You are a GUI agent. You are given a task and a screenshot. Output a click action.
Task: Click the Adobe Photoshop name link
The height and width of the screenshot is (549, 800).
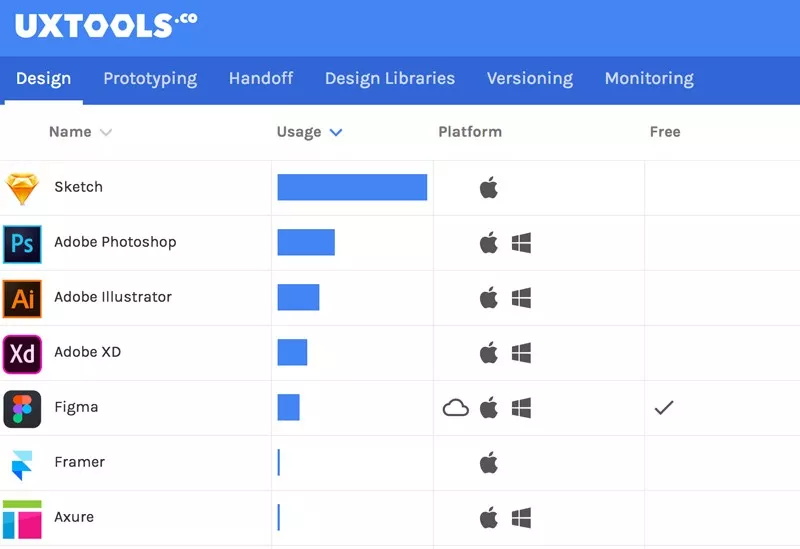[x=115, y=243]
